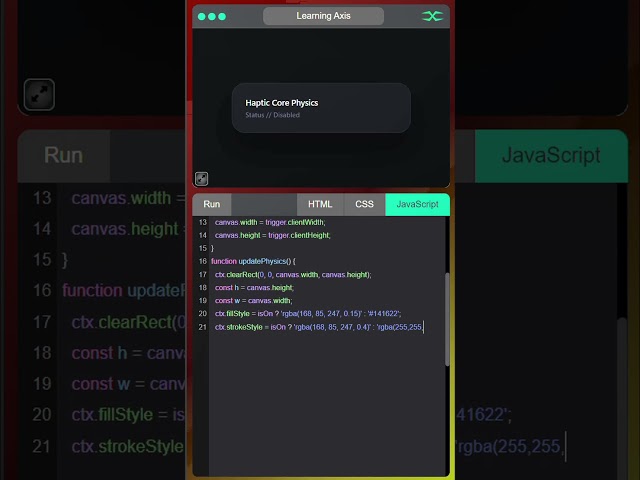Click the fullscreen expand icon in preview
The width and height of the screenshot is (640, 480).
201,179
